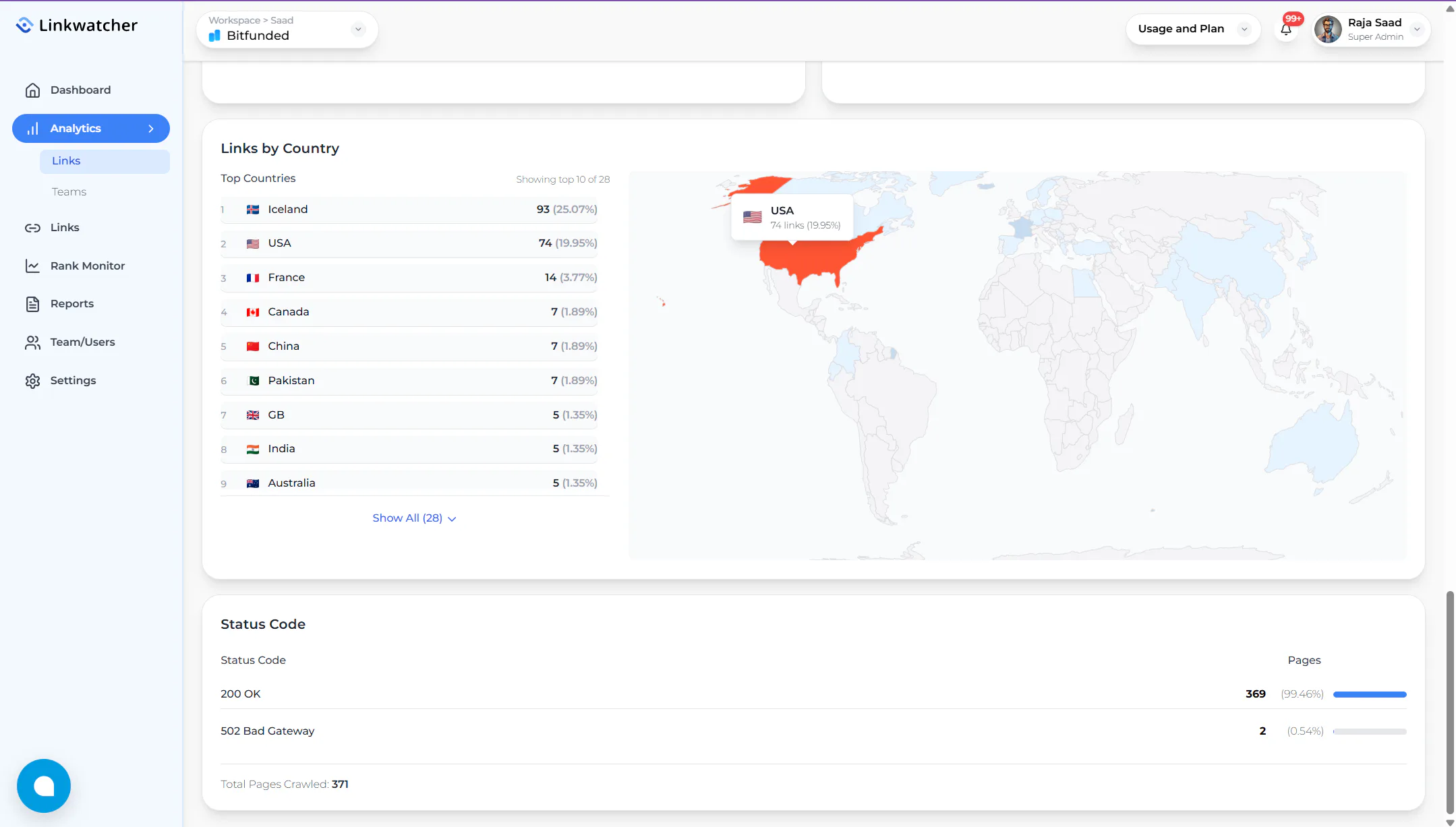Click the page vertical scrollbar thumb
This screenshot has height=827, width=1456.
click(1450, 702)
